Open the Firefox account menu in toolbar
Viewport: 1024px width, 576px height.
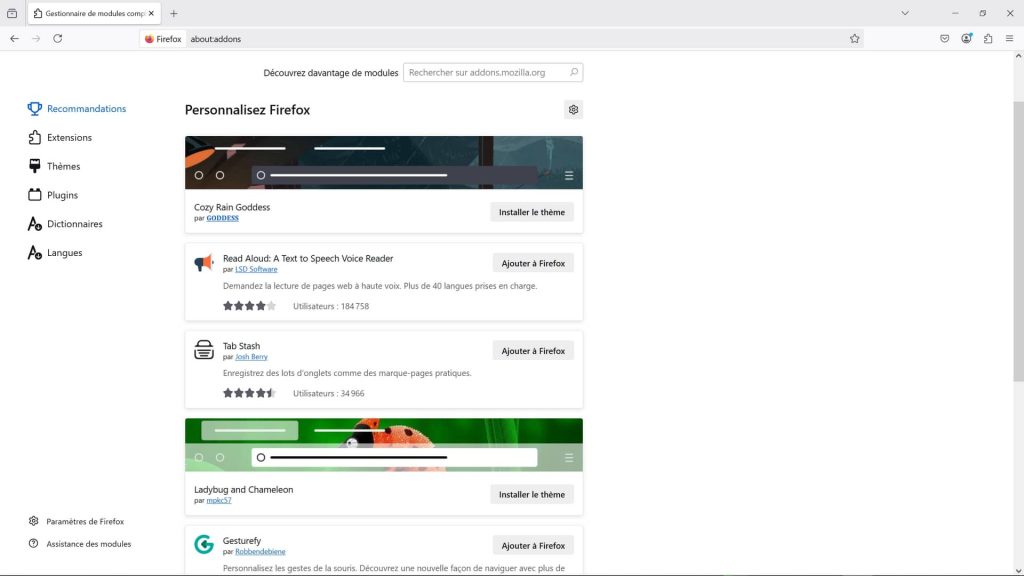966,38
